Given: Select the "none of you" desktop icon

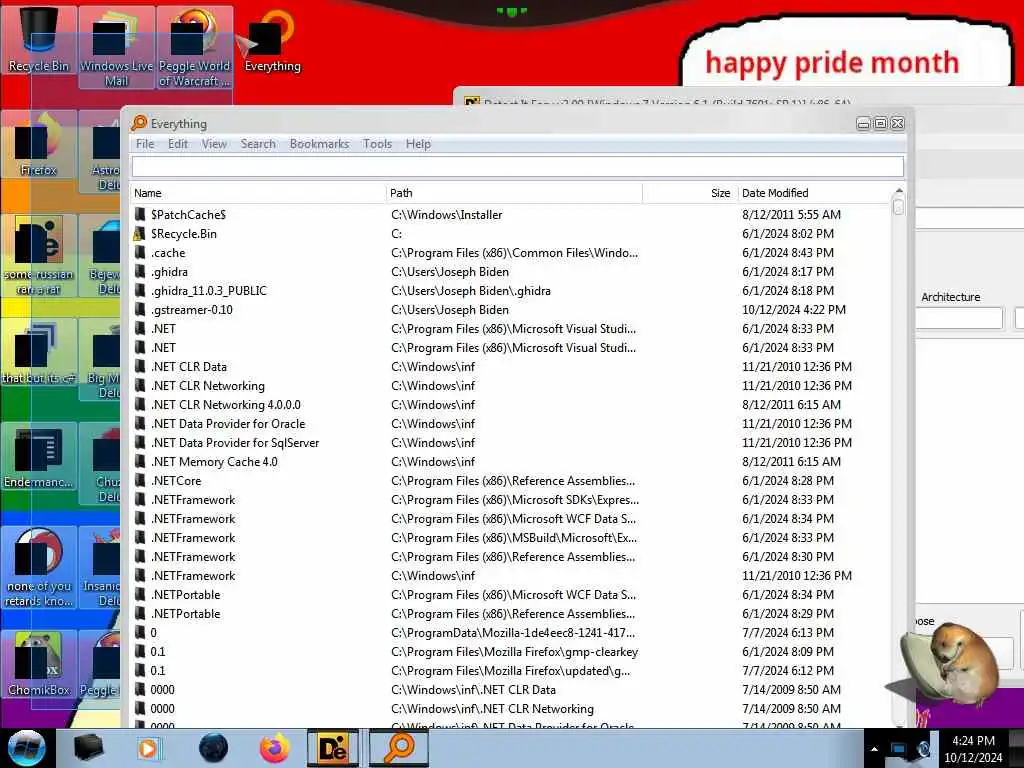Looking at the screenshot, I should (x=39, y=568).
